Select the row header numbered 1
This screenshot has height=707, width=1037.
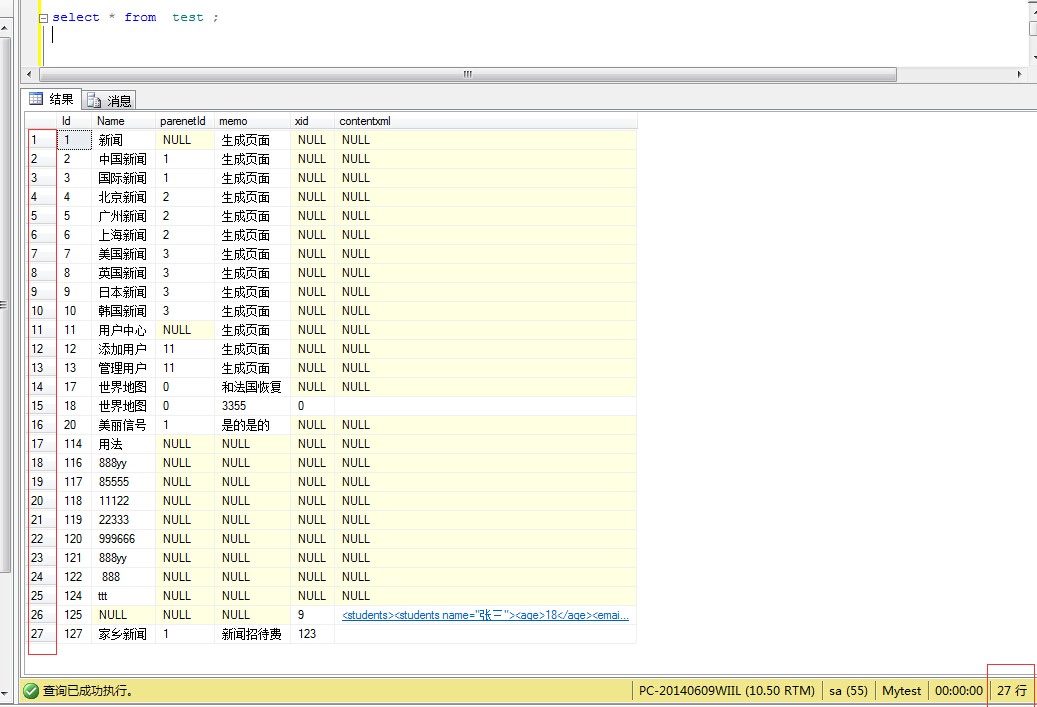click(41, 140)
